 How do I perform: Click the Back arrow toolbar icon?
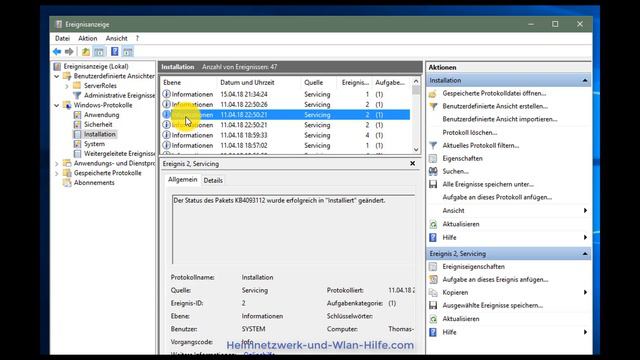pyautogui.click(x=57, y=51)
